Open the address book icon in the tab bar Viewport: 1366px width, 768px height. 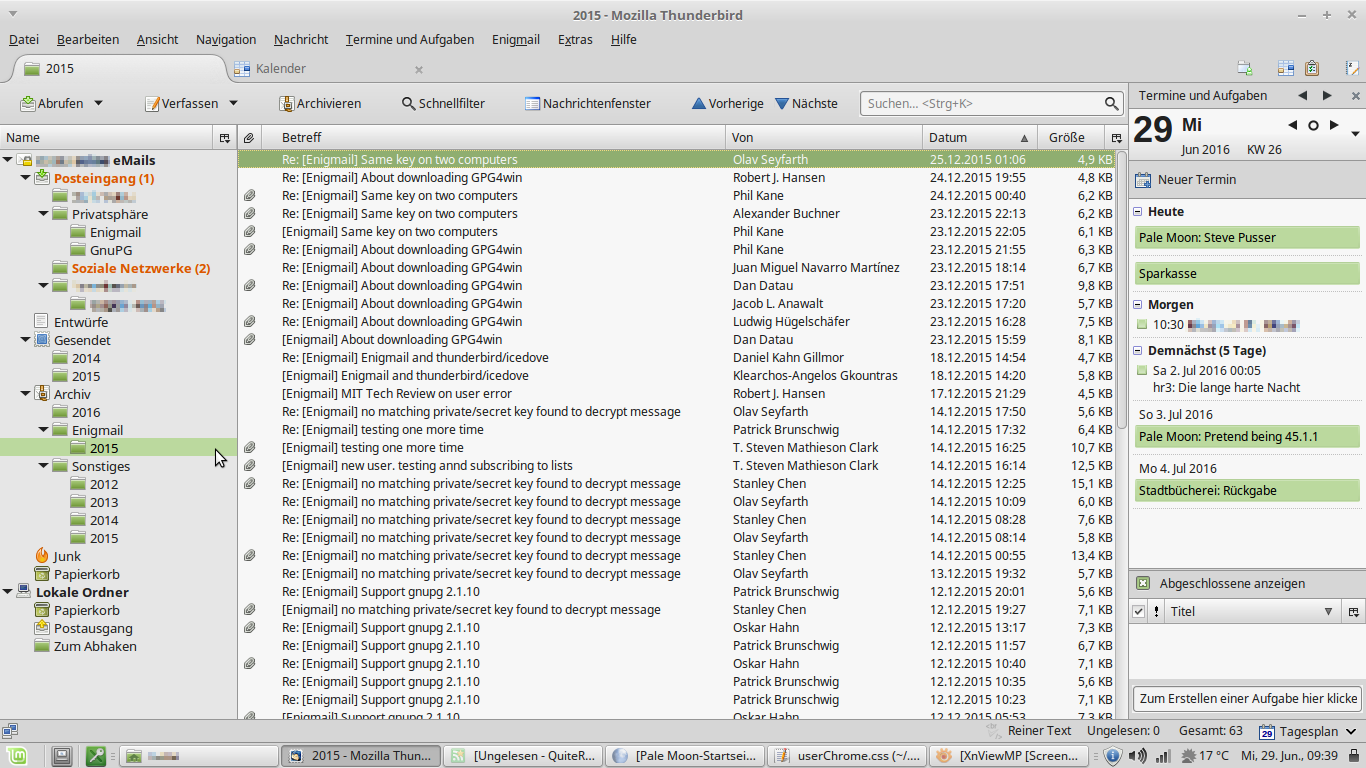click(x=1245, y=68)
